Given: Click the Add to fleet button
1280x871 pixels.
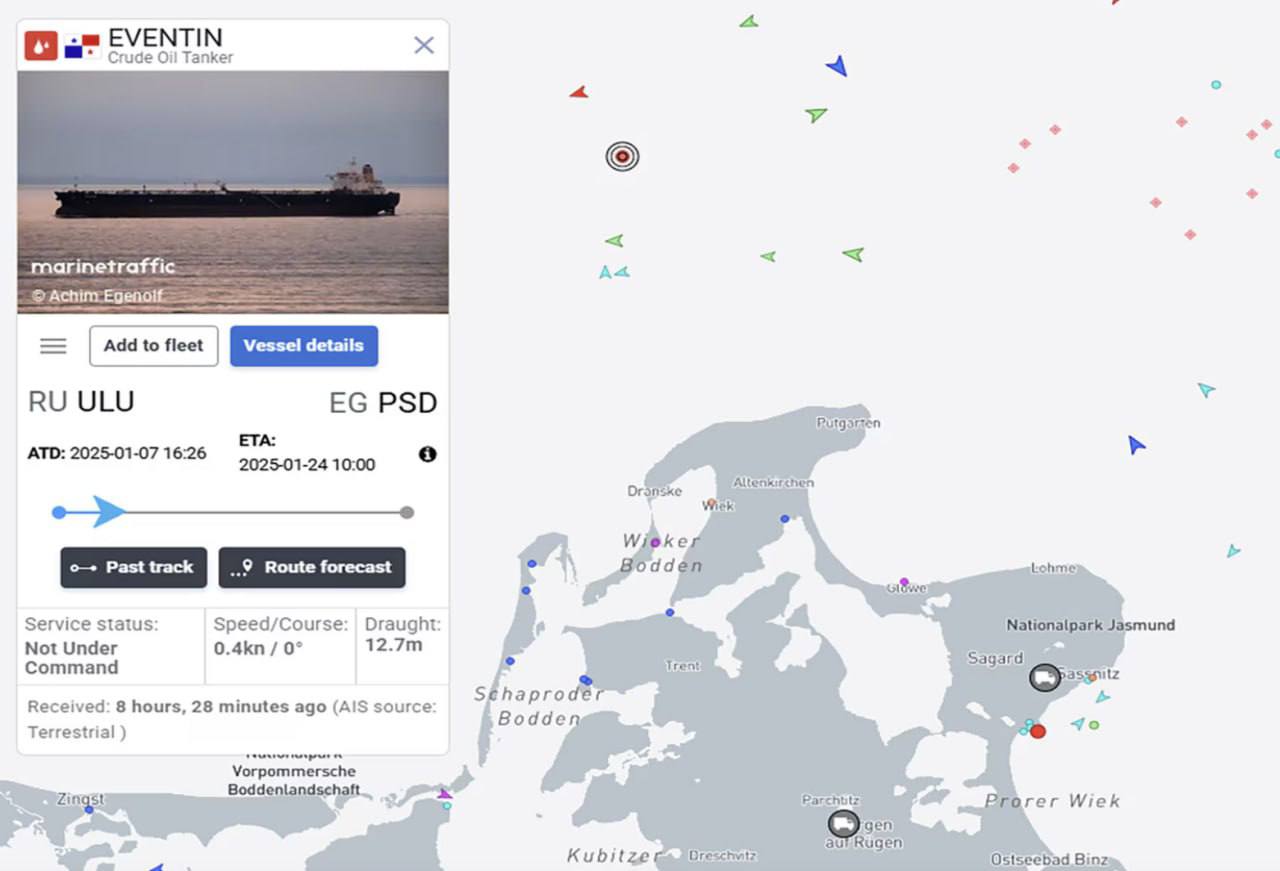Looking at the screenshot, I should coord(153,346).
